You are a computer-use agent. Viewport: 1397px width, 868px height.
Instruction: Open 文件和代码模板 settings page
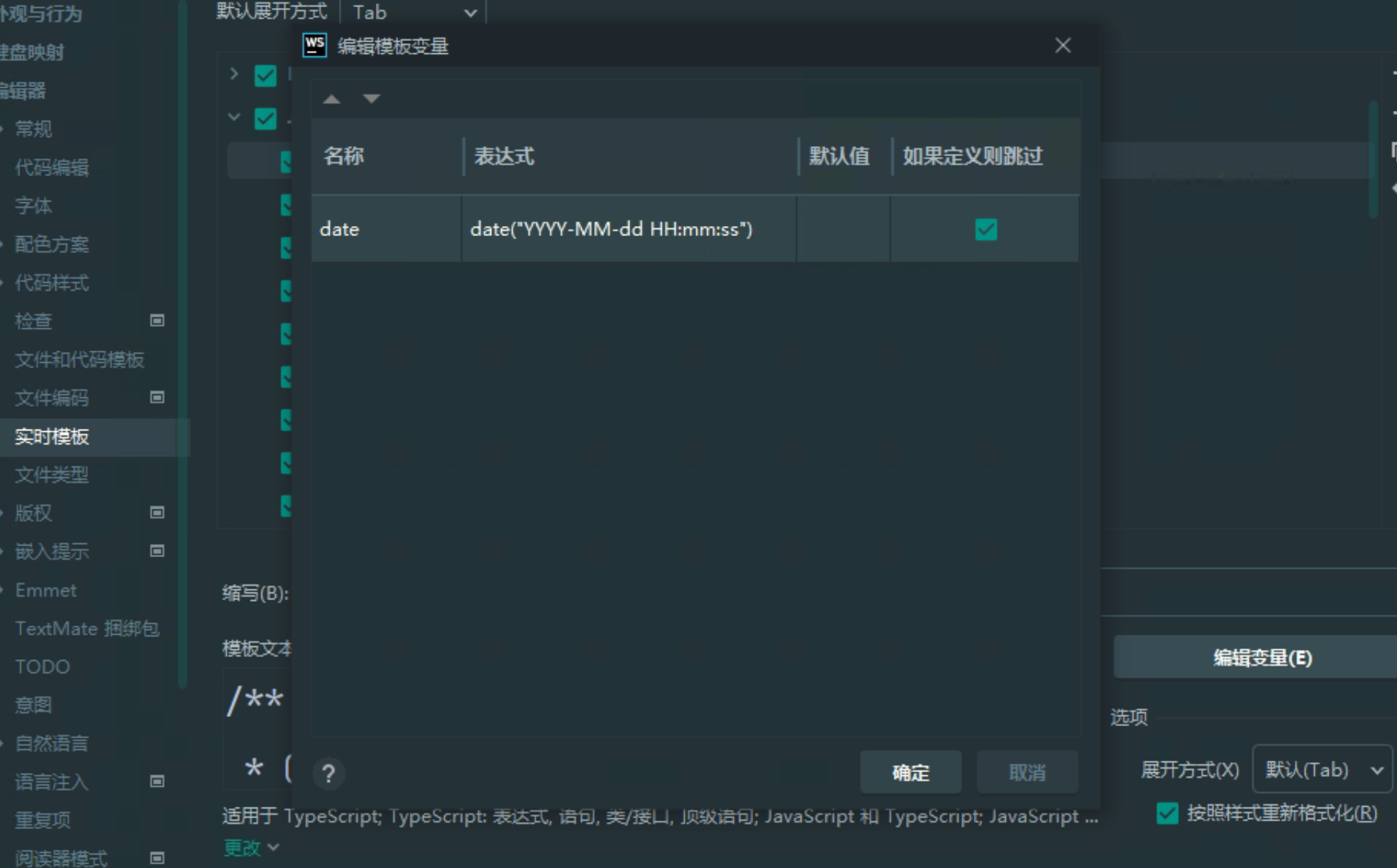(79, 359)
